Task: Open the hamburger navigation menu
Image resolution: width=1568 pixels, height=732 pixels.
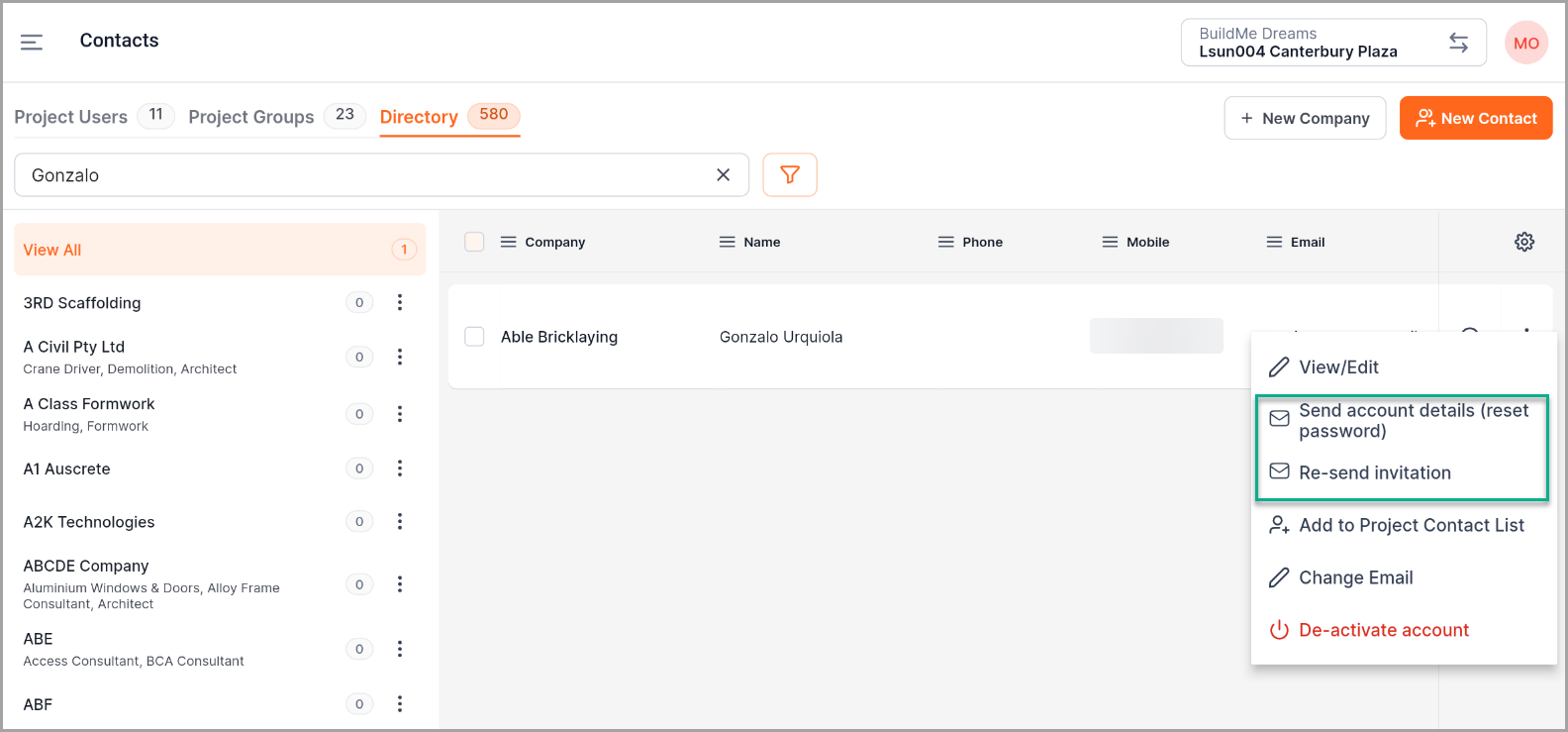Action: pyautogui.click(x=32, y=42)
